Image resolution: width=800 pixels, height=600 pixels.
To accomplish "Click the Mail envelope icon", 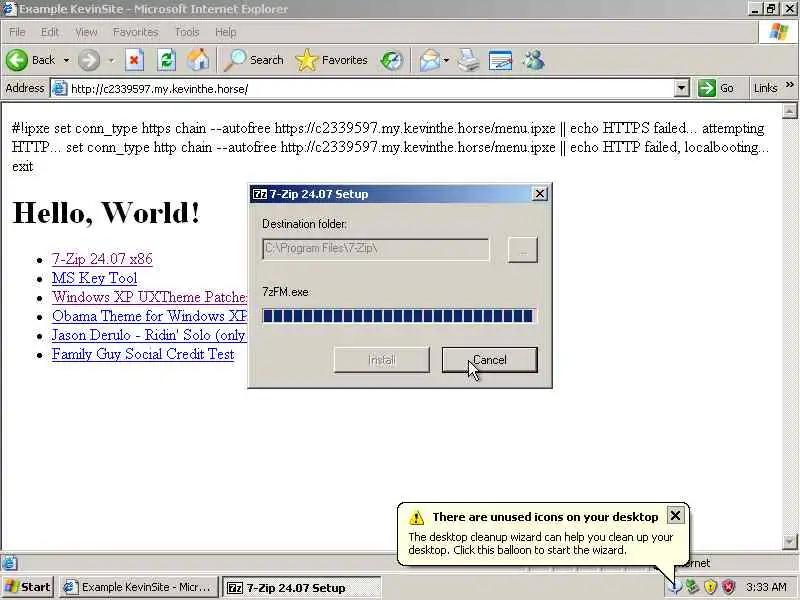I will [x=430, y=60].
